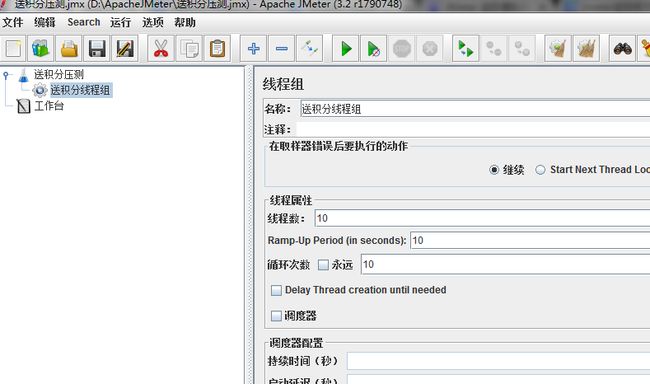Open search with the binoculars icon
This screenshot has height=384, width=650.
pos(623,49)
